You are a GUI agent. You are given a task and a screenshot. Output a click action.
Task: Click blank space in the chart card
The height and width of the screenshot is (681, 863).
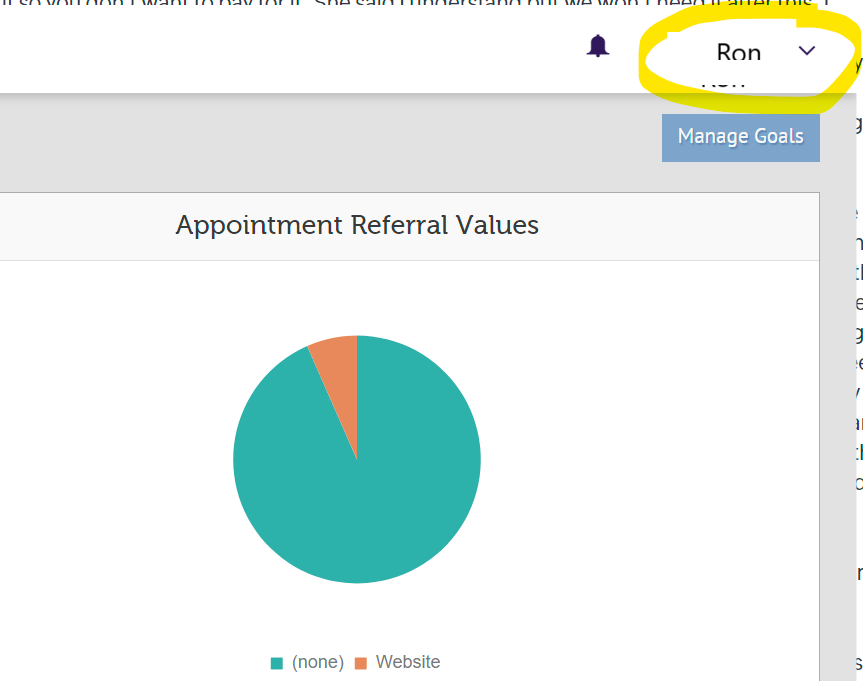click(x=650, y=450)
